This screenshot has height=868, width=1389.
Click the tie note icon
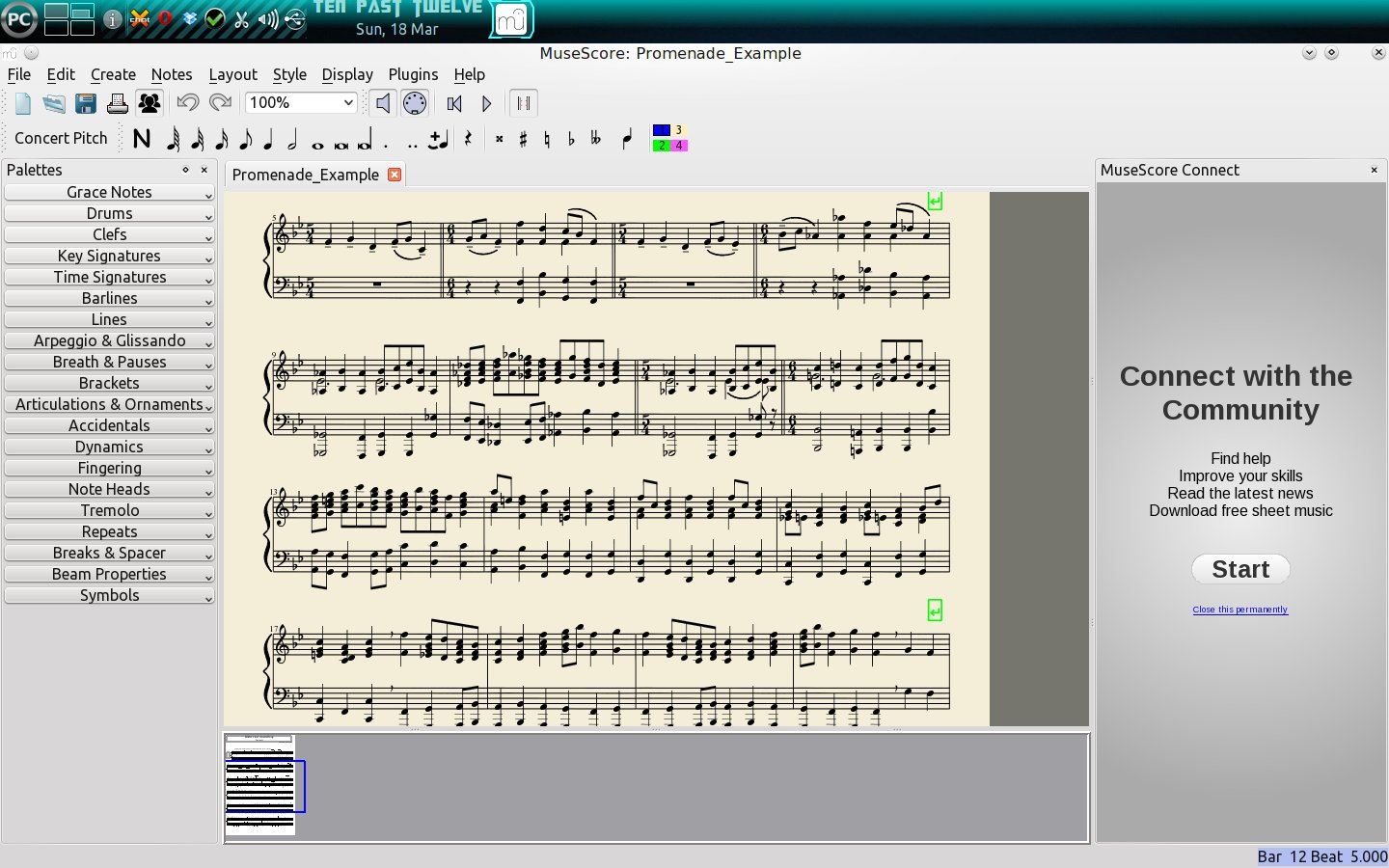click(439, 140)
